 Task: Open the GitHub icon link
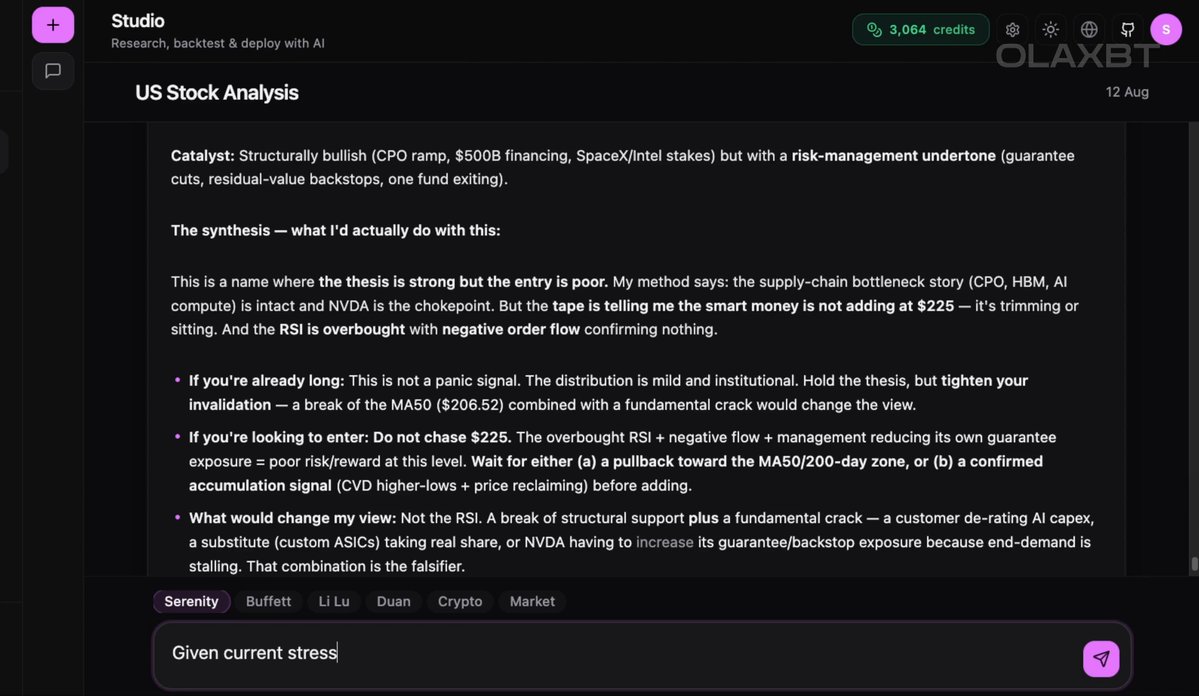1127,30
